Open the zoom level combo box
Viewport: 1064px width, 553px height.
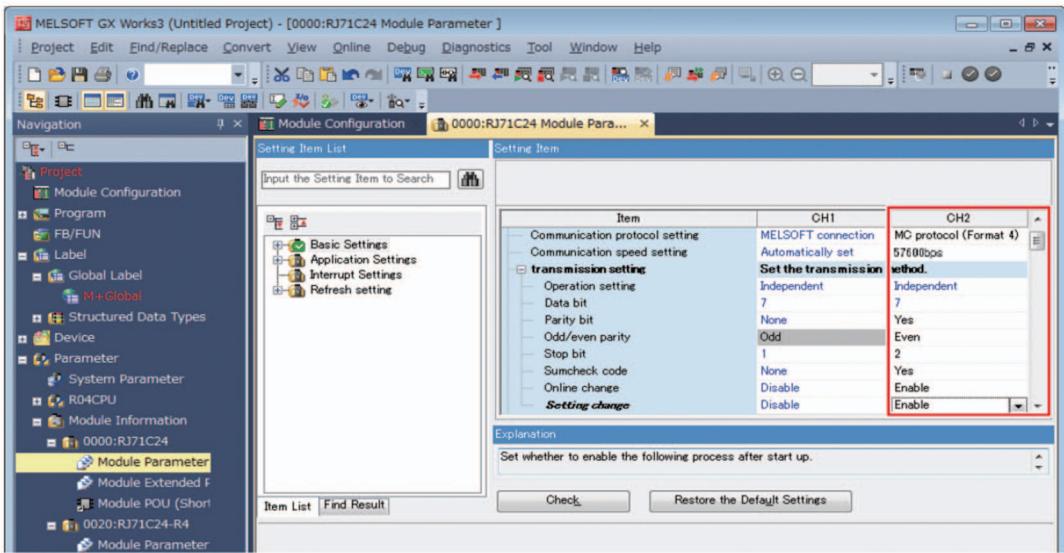coord(875,75)
